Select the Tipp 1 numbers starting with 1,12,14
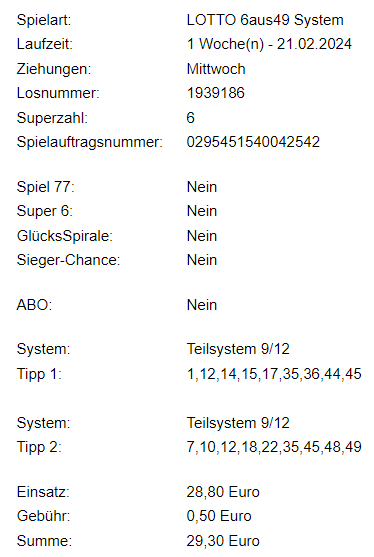The height and width of the screenshot is (557, 374). coord(274,374)
